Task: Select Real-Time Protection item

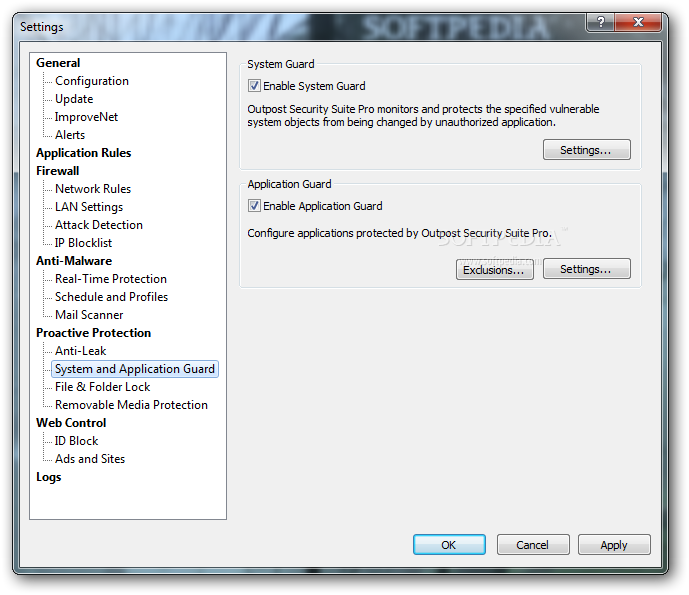Action: (x=111, y=279)
